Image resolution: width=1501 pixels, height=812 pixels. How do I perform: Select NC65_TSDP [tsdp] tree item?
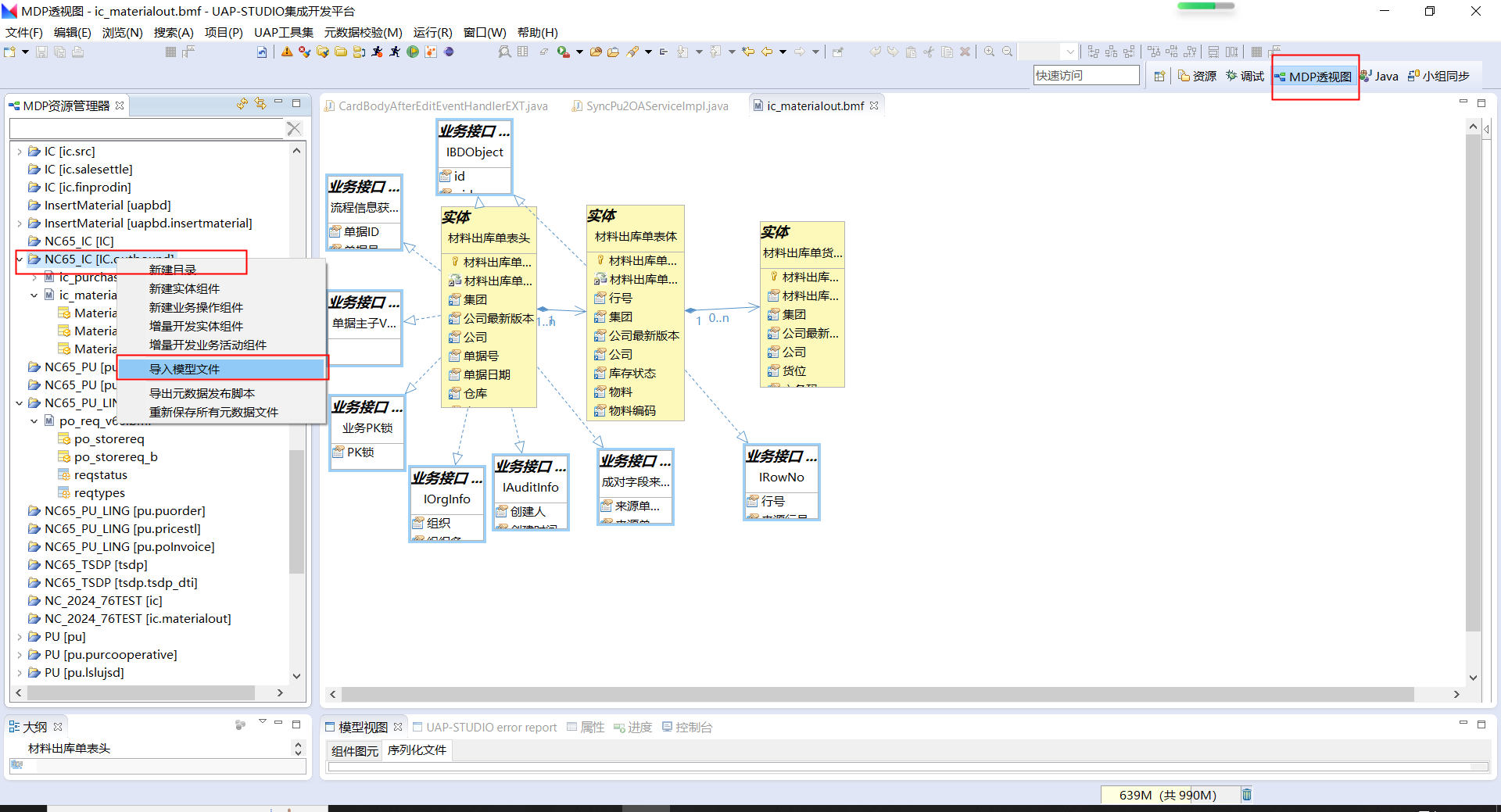tap(95, 565)
